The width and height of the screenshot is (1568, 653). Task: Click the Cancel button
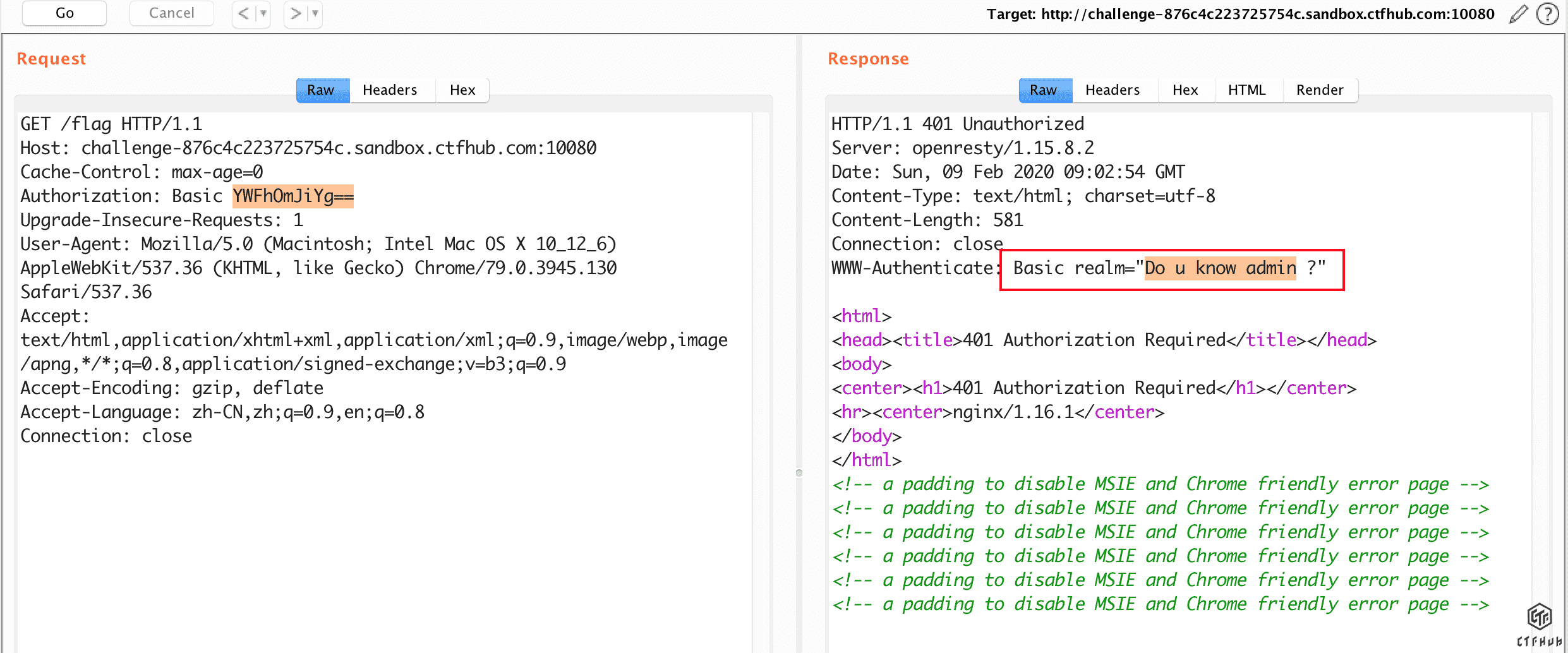coord(171,13)
